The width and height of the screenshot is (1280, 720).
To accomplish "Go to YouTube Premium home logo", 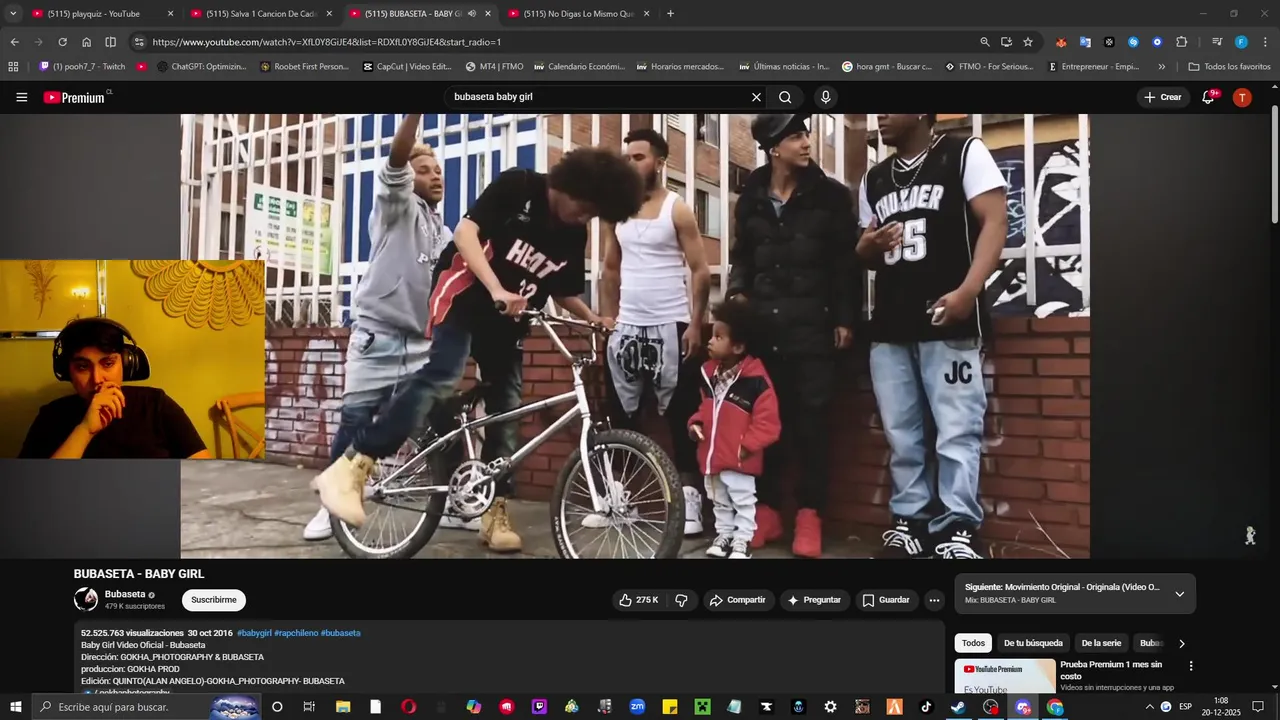I will [74, 97].
